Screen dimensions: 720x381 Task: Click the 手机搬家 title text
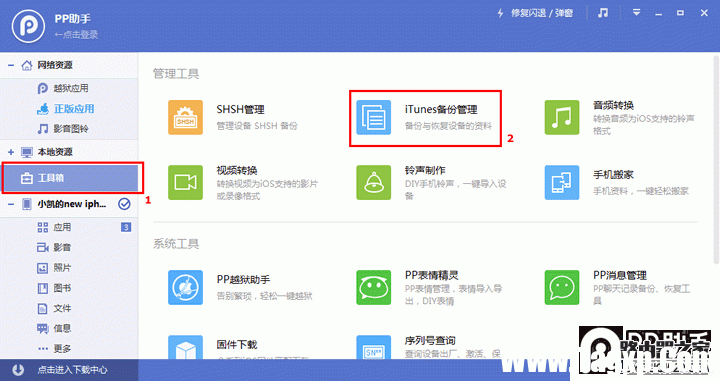pos(613,175)
